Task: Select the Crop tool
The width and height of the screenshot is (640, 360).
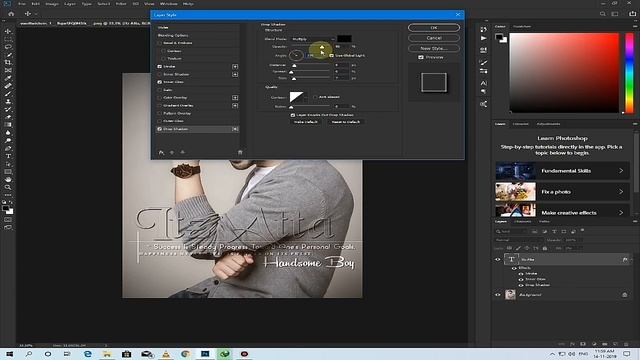Action: [x=8, y=62]
